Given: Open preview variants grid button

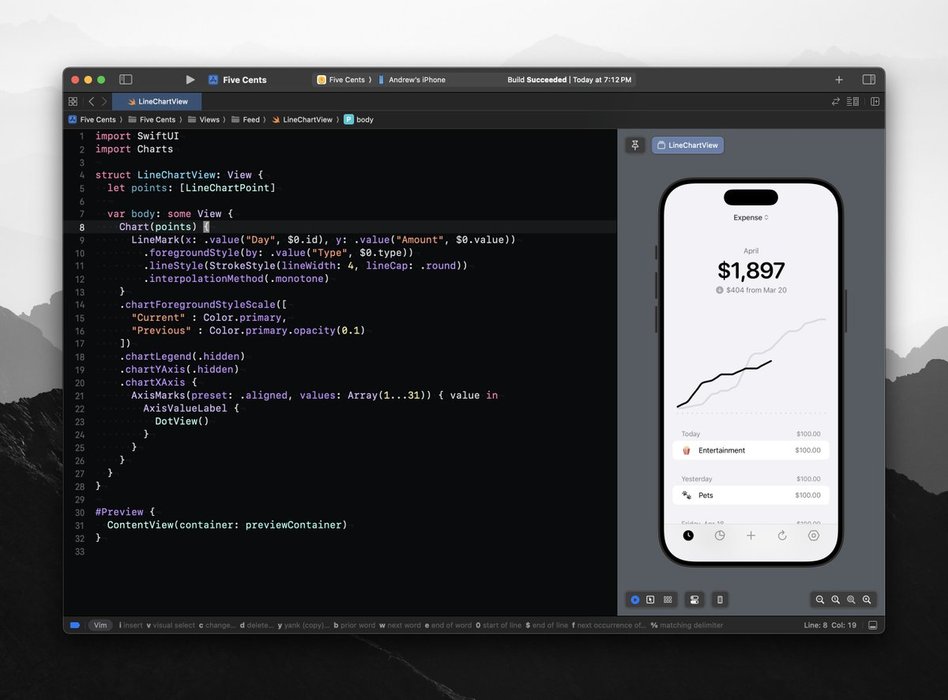Looking at the screenshot, I should [x=667, y=599].
